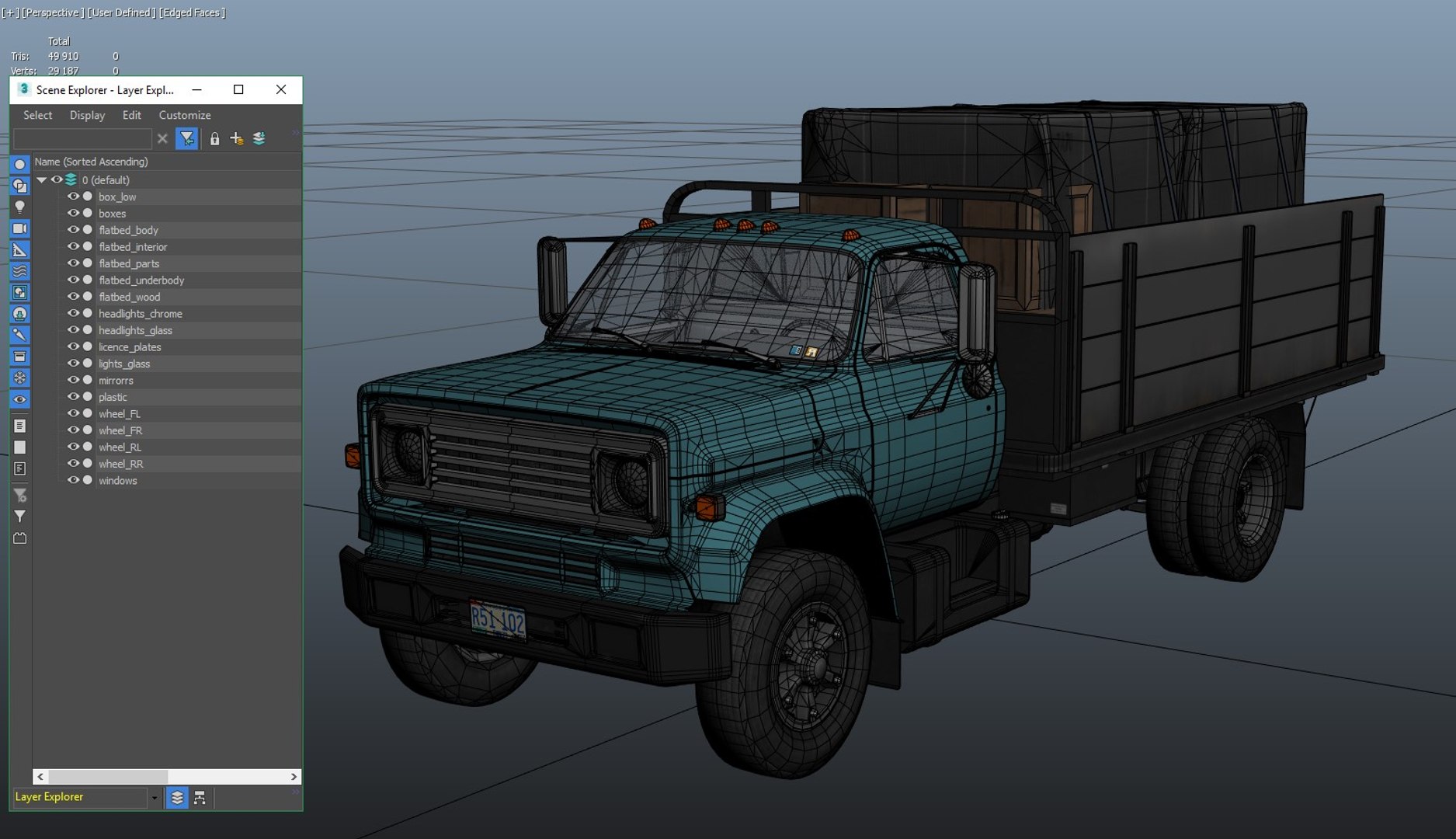Toggle Display Geometry filter icon

click(20, 165)
